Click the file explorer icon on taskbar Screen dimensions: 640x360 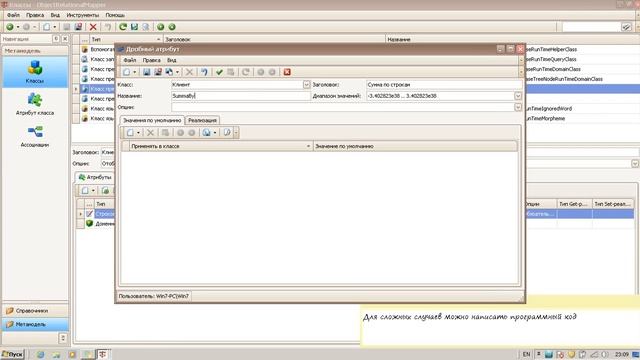[56, 354]
